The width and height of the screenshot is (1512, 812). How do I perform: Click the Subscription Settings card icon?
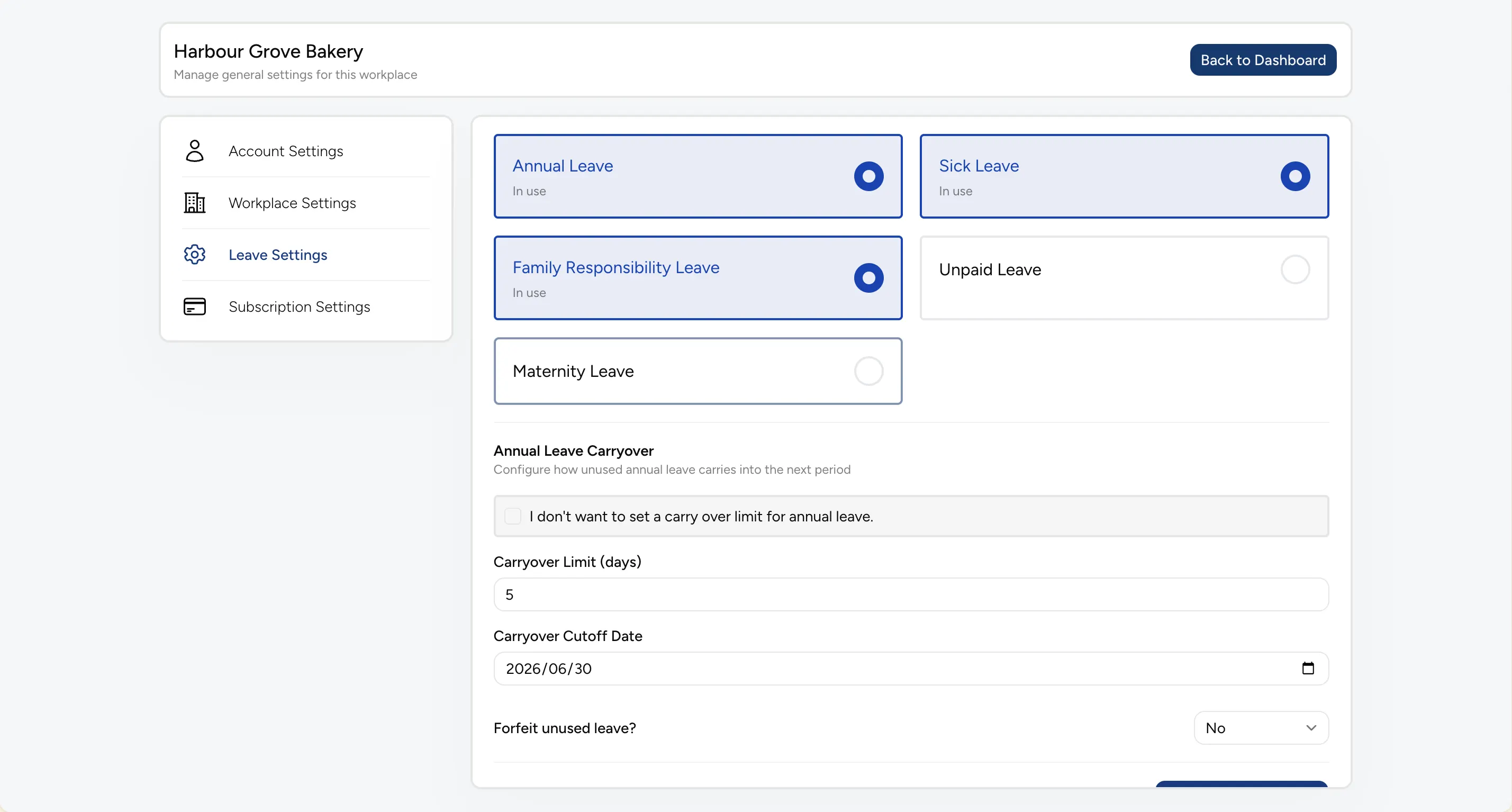[194, 306]
